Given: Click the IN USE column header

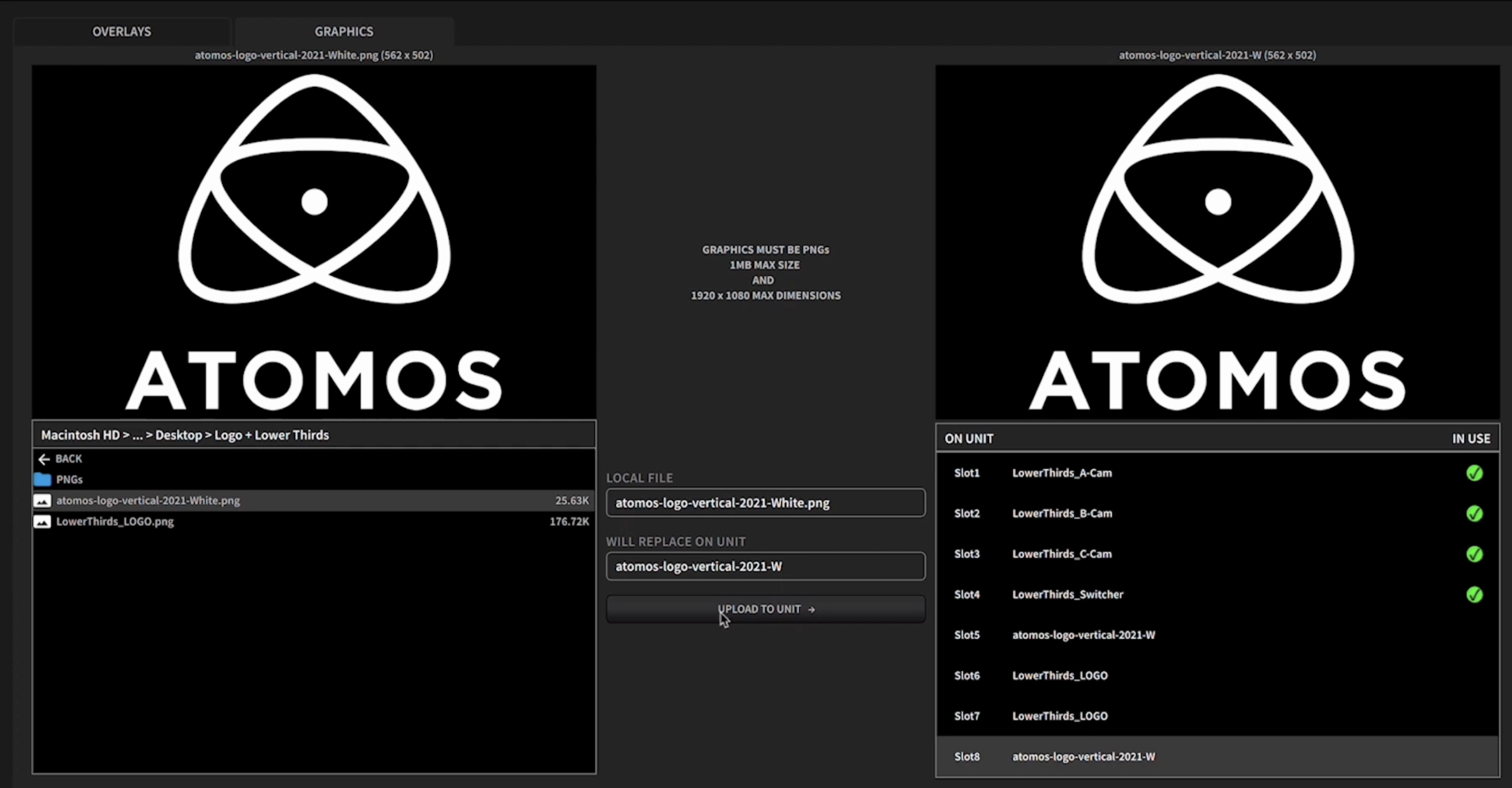Looking at the screenshot, I should [x=1471, y=438].
